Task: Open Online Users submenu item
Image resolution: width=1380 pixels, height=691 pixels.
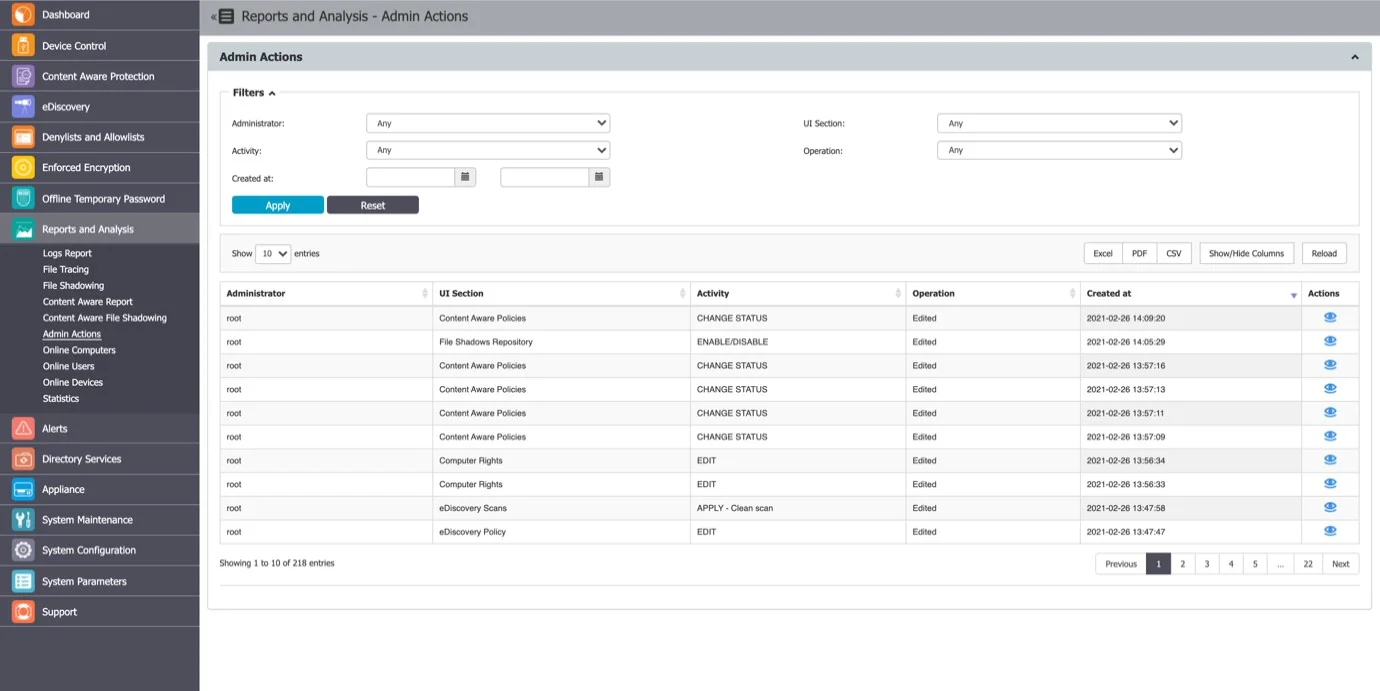Action: point(69,366)
